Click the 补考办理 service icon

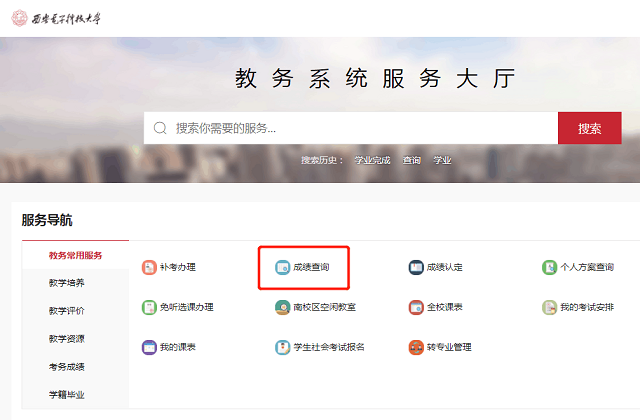tap(149, 267)
